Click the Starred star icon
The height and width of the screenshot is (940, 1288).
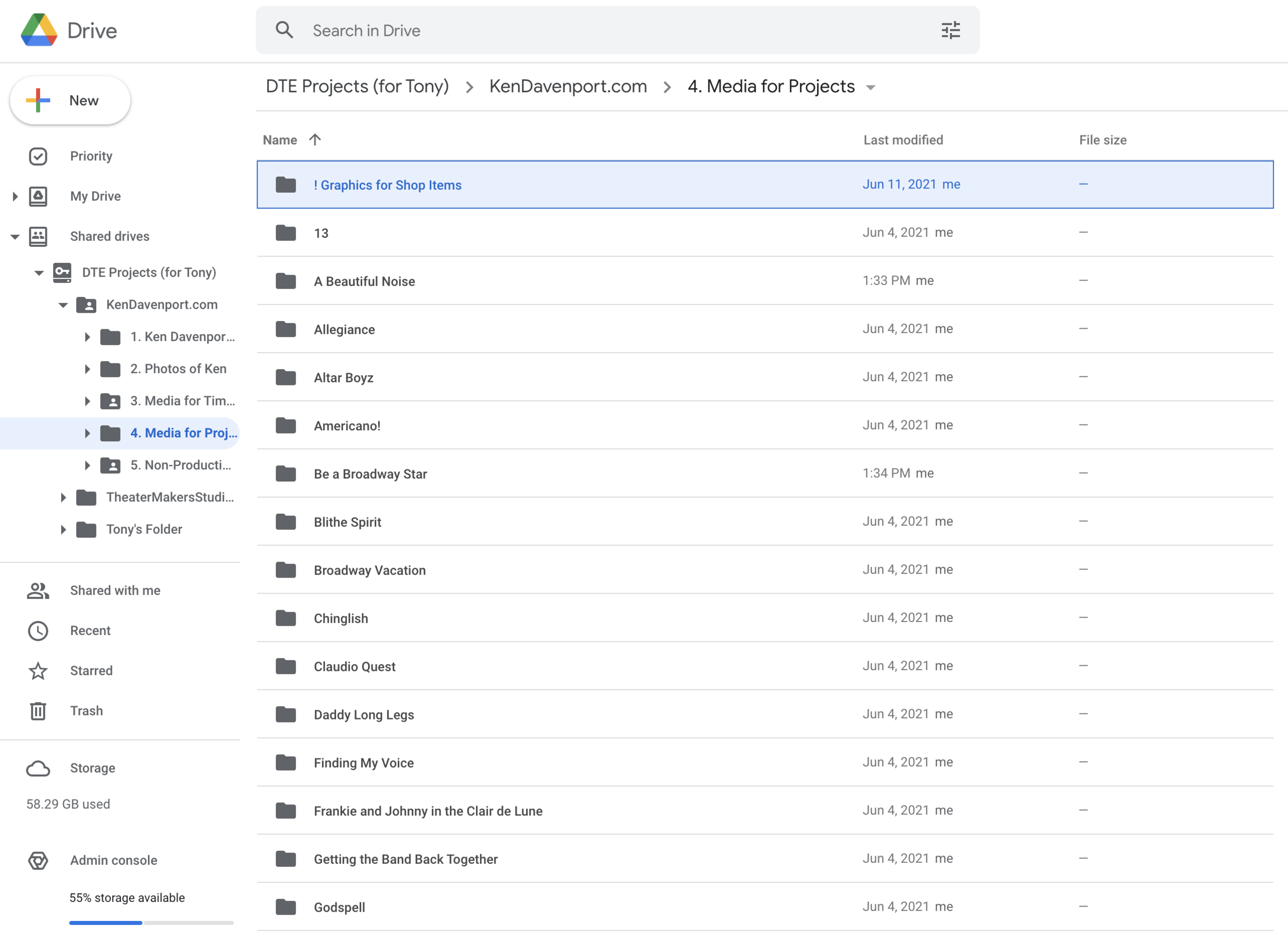pos(38,671)
